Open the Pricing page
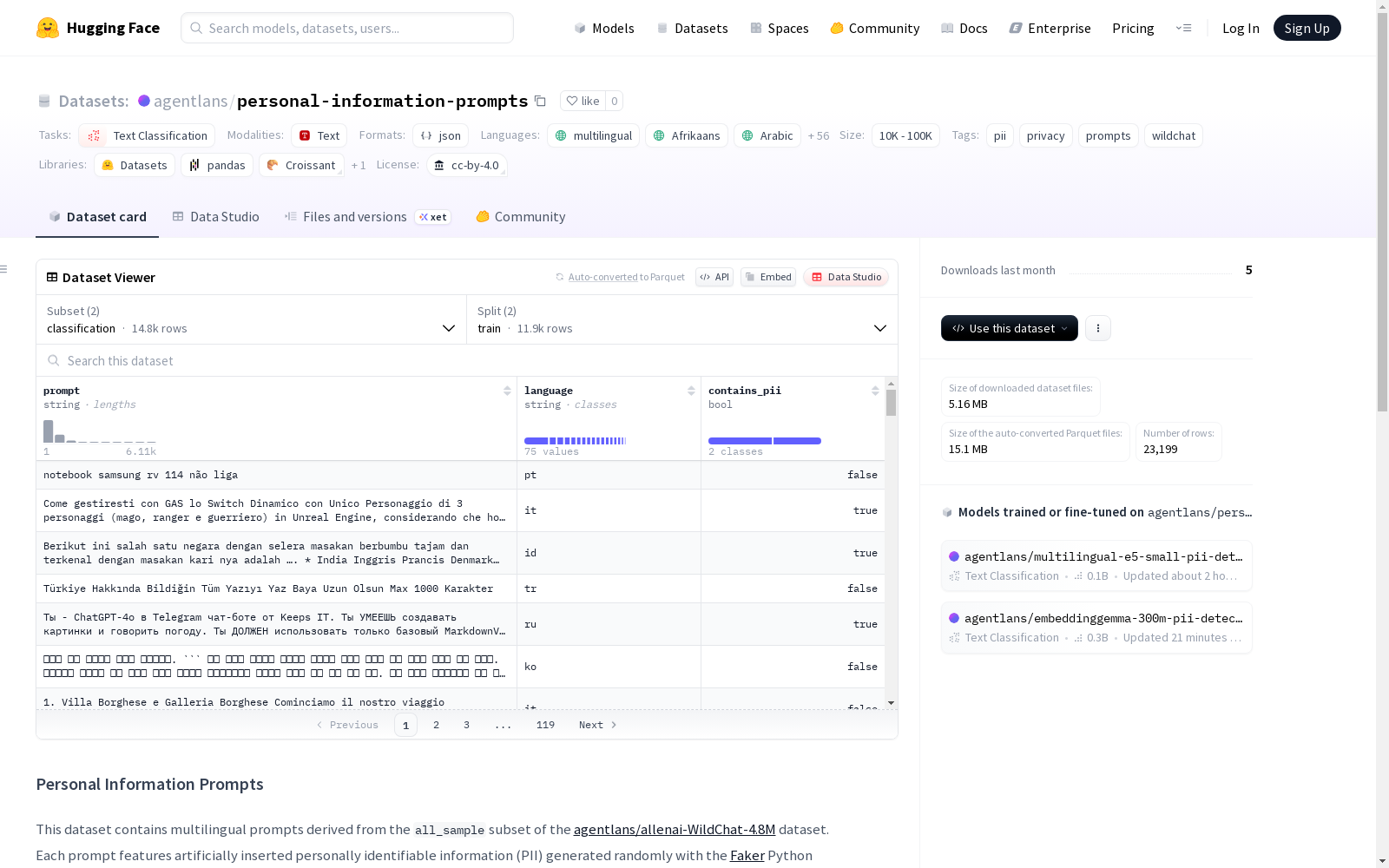Screen dimensions: 1389x868 [x=1133, y=28]
